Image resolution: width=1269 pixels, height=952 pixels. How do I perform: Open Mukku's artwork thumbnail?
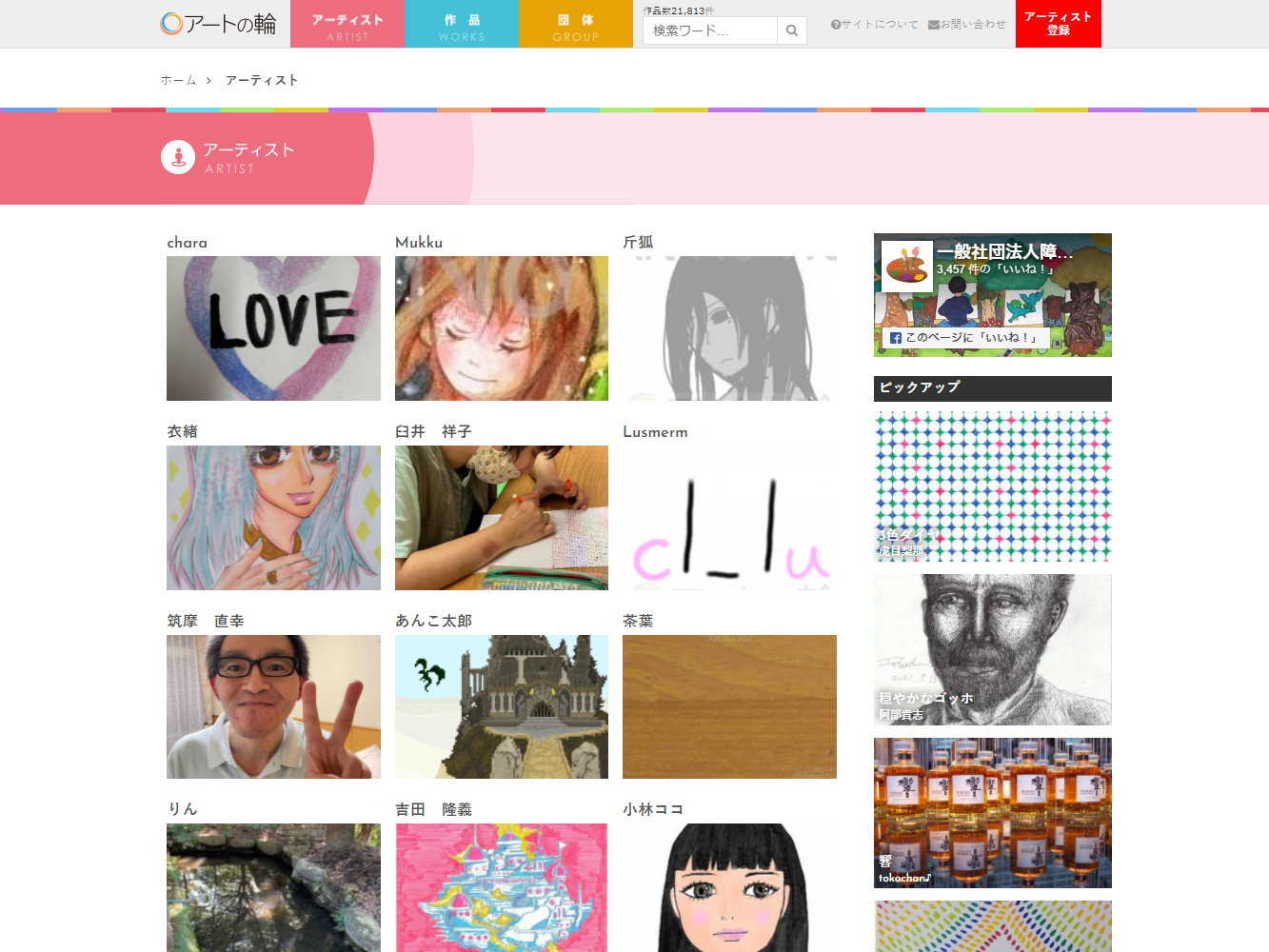[x=502, y=328]
